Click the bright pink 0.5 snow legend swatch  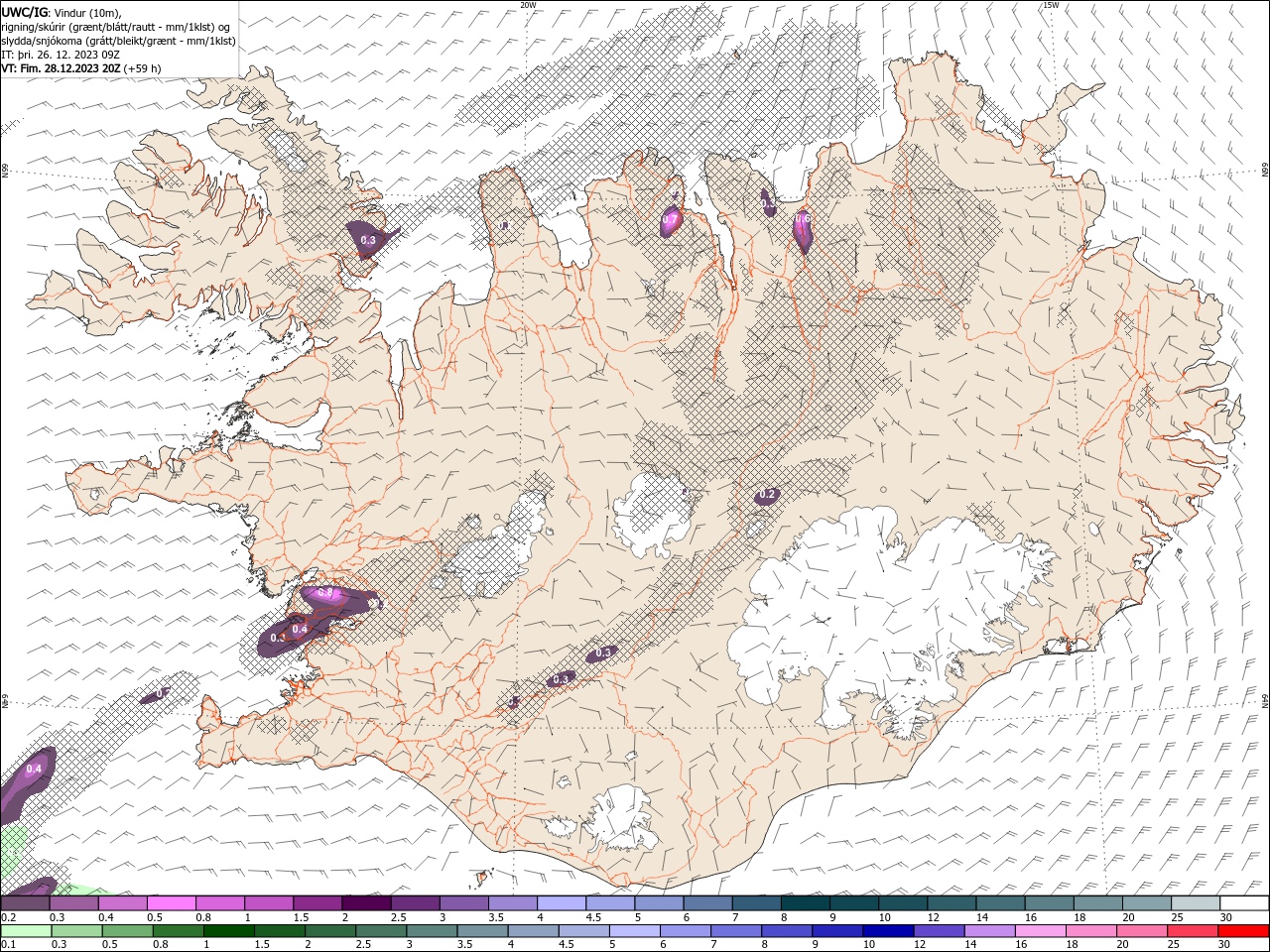171,903
